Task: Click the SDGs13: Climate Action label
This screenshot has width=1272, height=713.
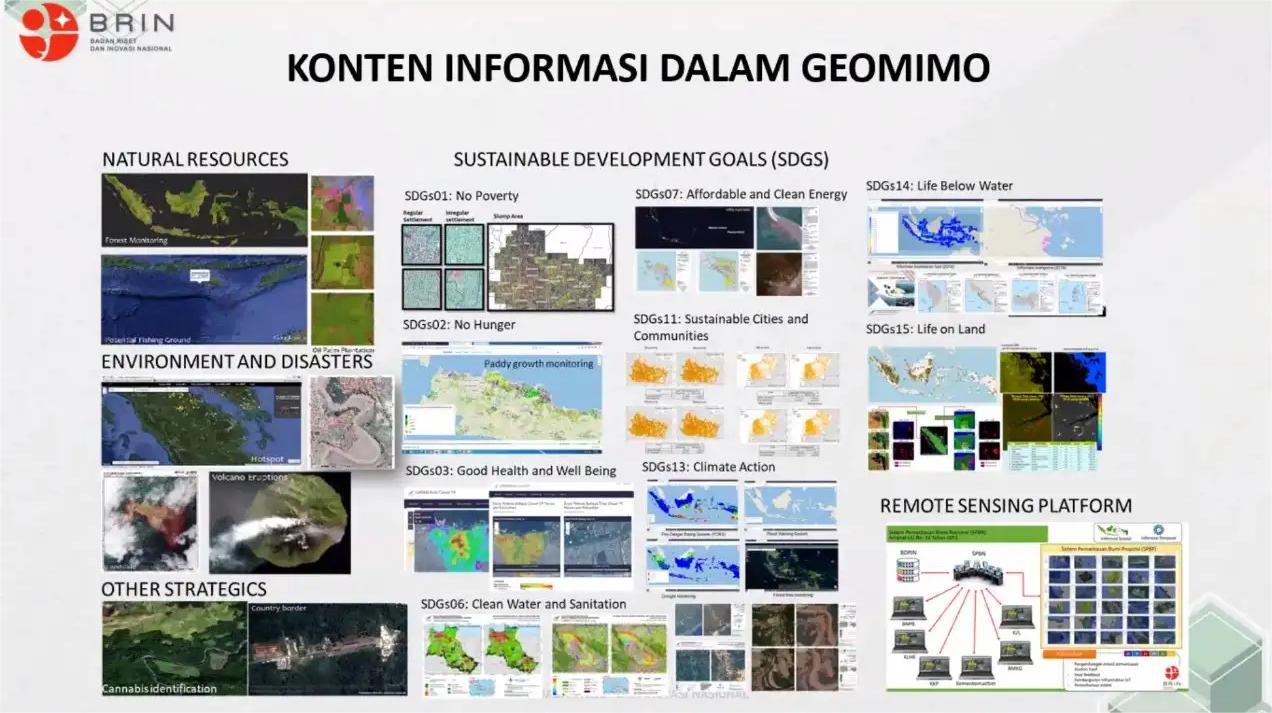Action: [x=708, y=466]
